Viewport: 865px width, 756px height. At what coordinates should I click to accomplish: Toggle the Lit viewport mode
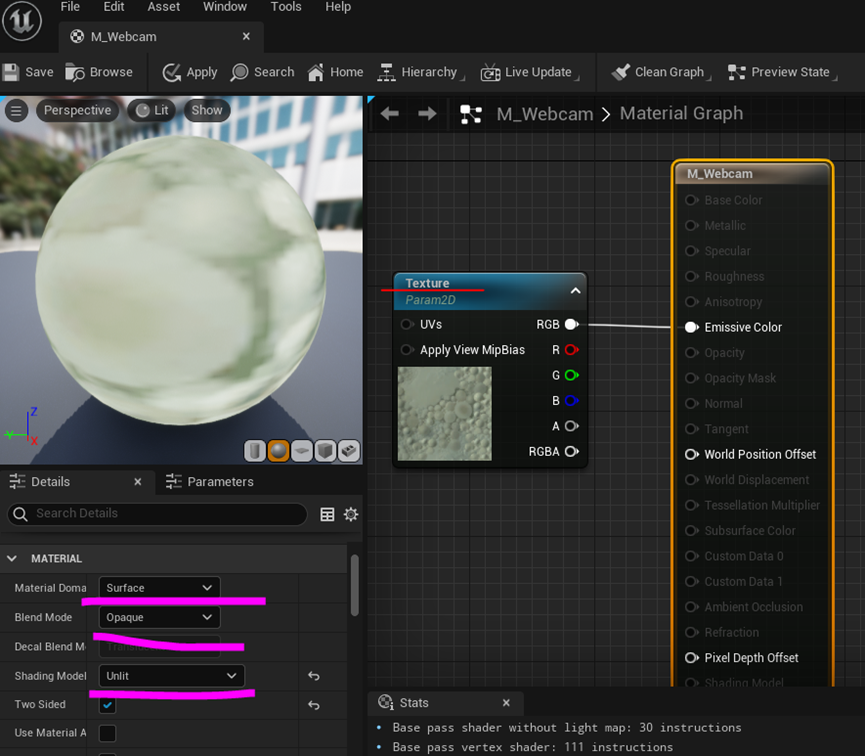click(x=151, y=110)
